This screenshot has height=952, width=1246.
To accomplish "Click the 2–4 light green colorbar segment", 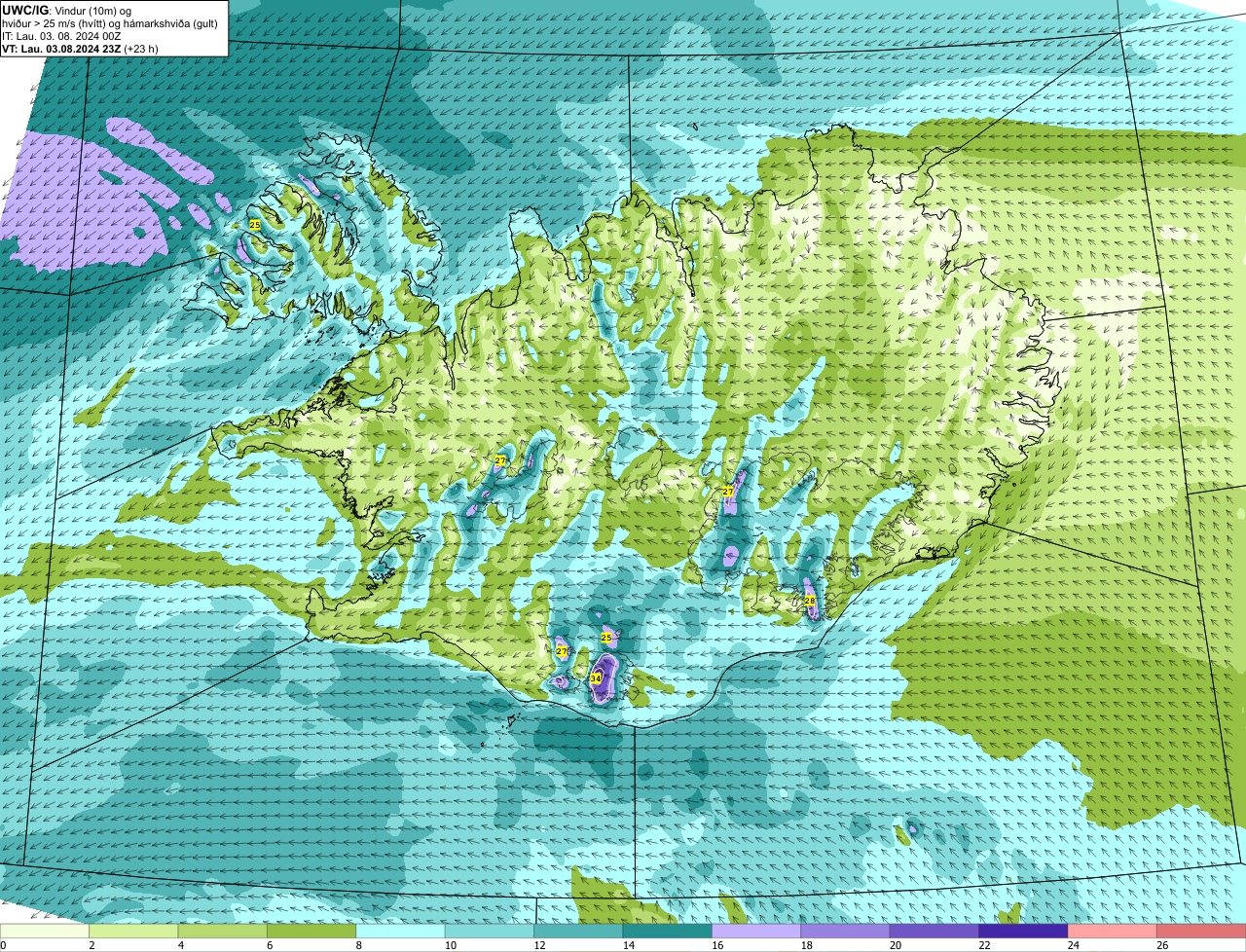I will point(133,932).
